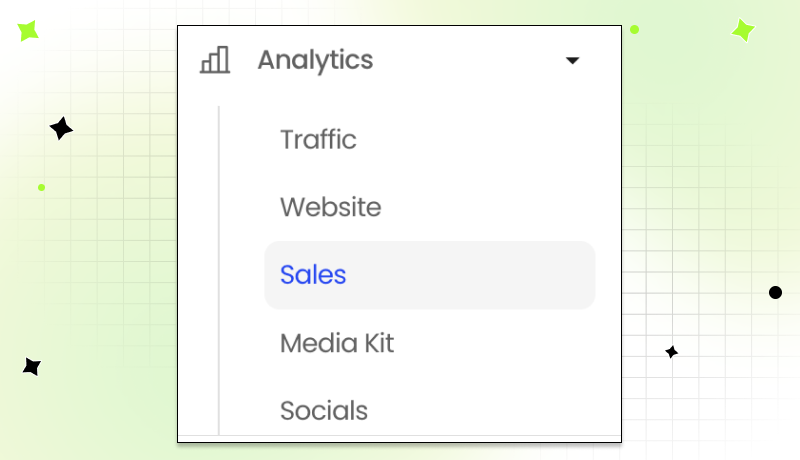Click the small green dot left of the panel
The width and height of the screenshot is (800, 460).
point(41,187)
